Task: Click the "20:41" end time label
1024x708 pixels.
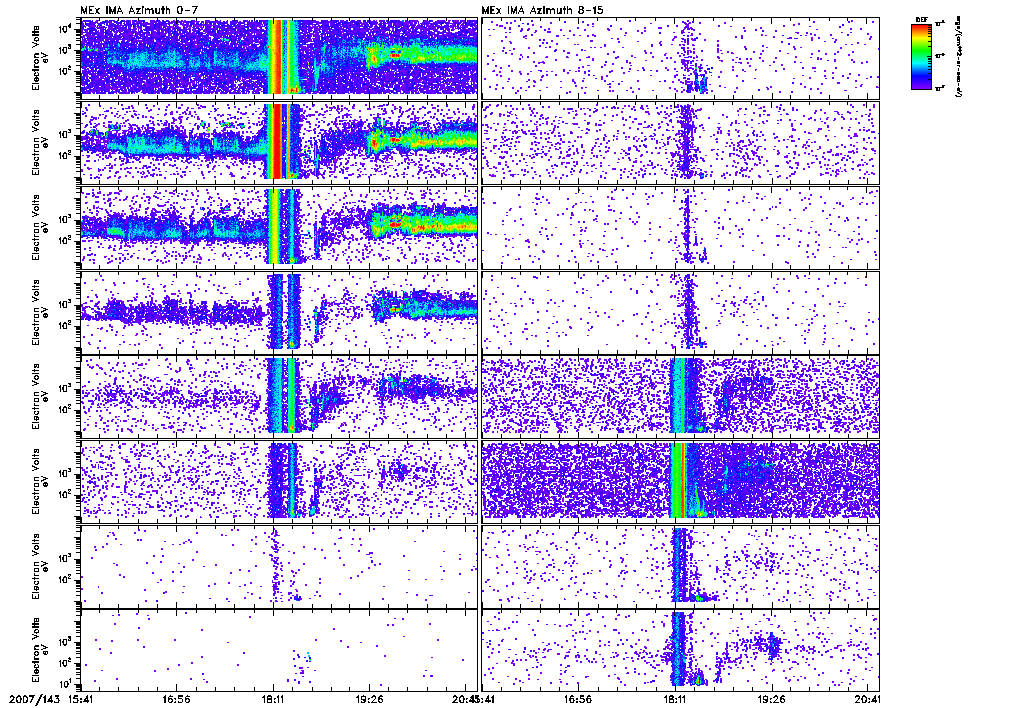Action: pos(867,699)
